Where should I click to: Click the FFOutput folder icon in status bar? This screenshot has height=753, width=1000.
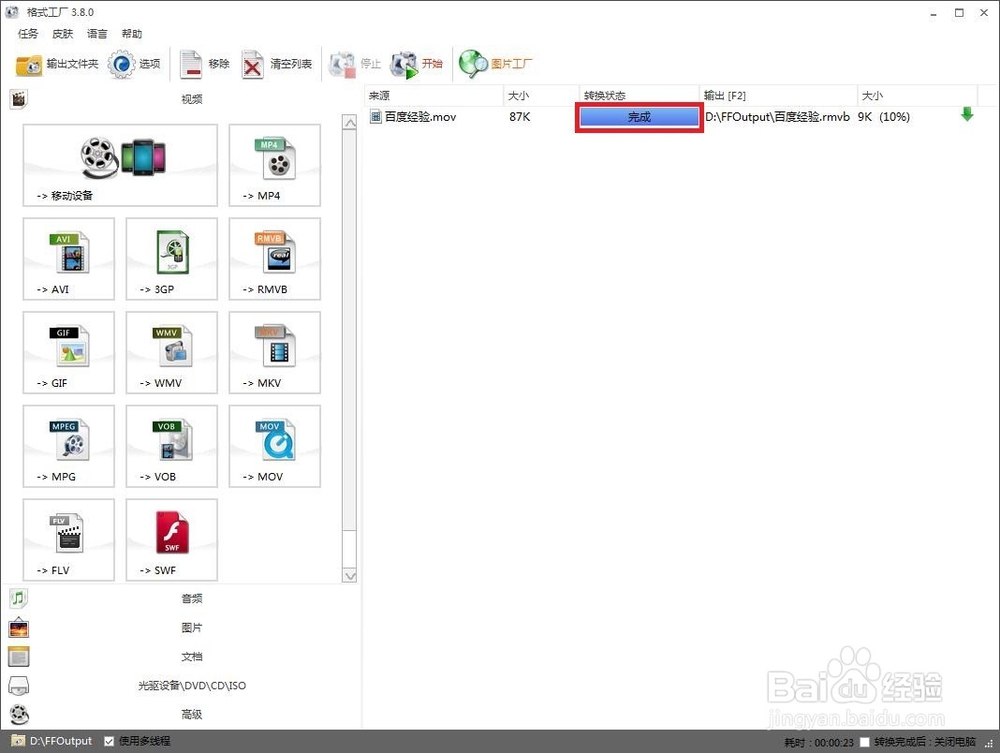(18, 741)
